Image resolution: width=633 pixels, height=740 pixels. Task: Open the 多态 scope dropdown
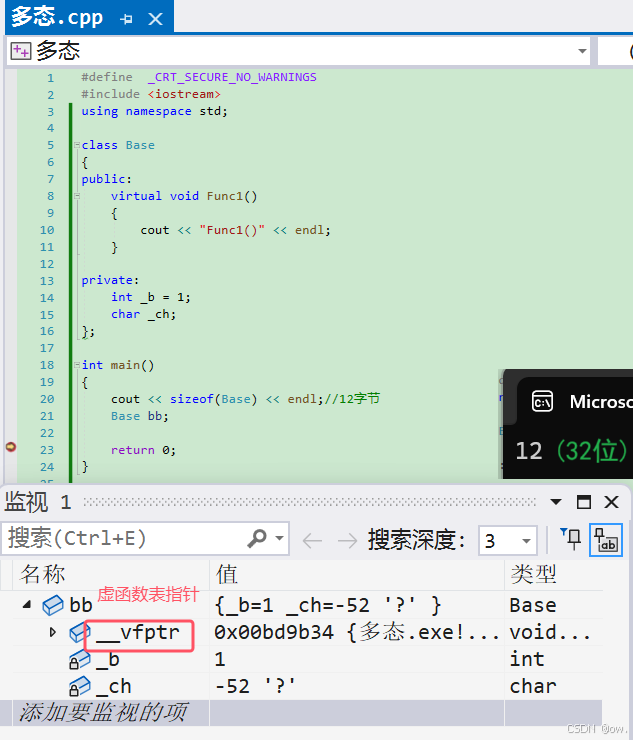(x=582, y=51)
